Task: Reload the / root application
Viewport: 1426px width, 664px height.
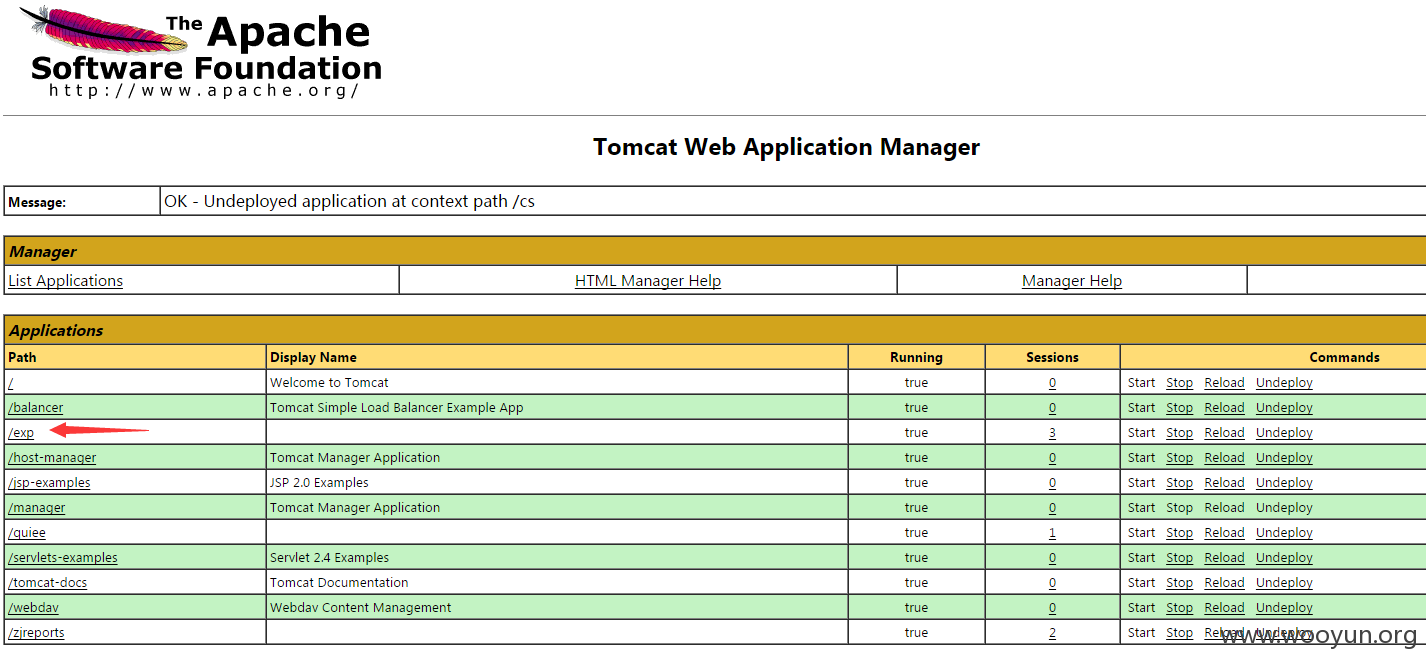Action: tap(1224, 383)
